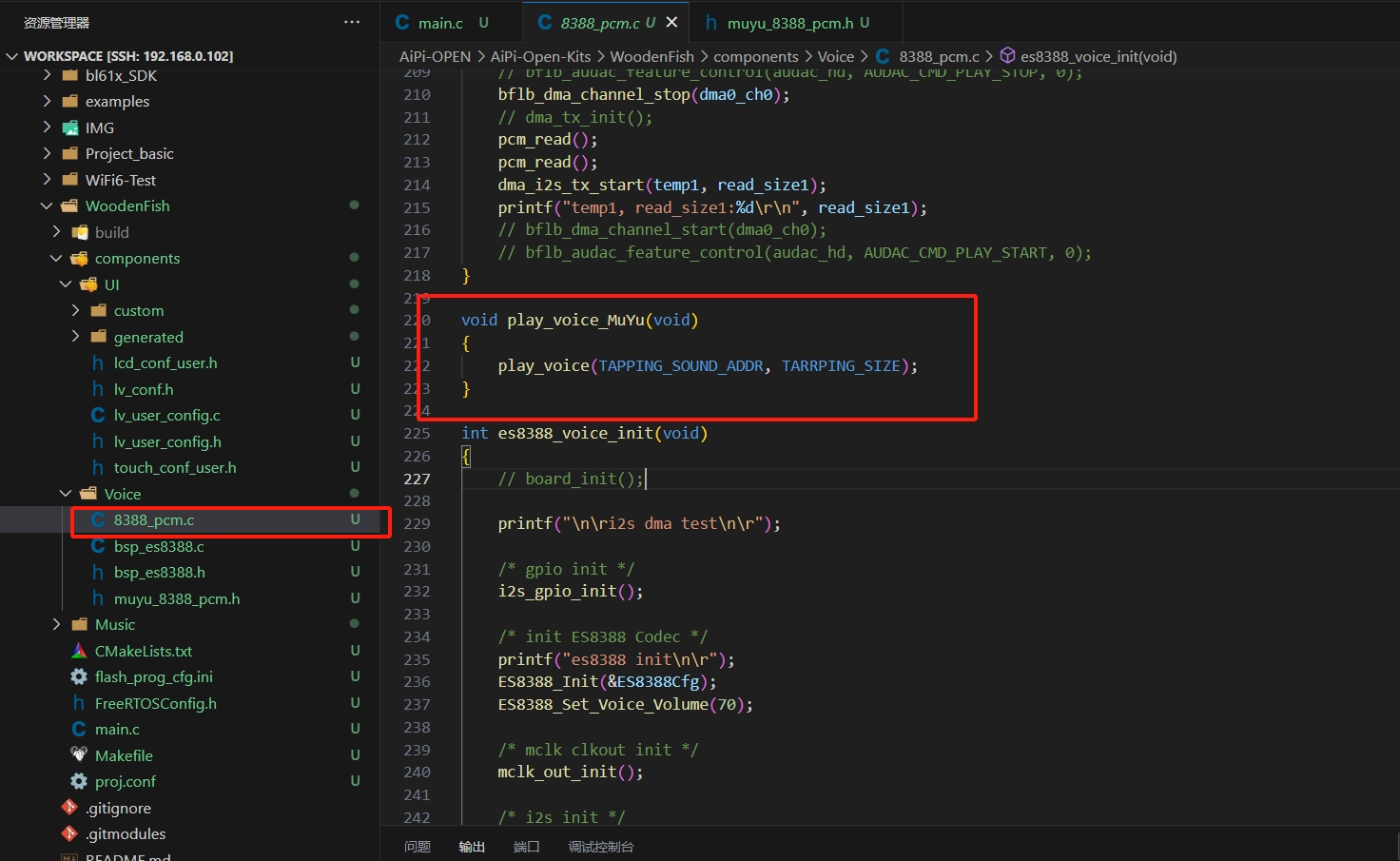Click line number 227 in the gutter
1400x861 pixels.
[x=417, y=479]
